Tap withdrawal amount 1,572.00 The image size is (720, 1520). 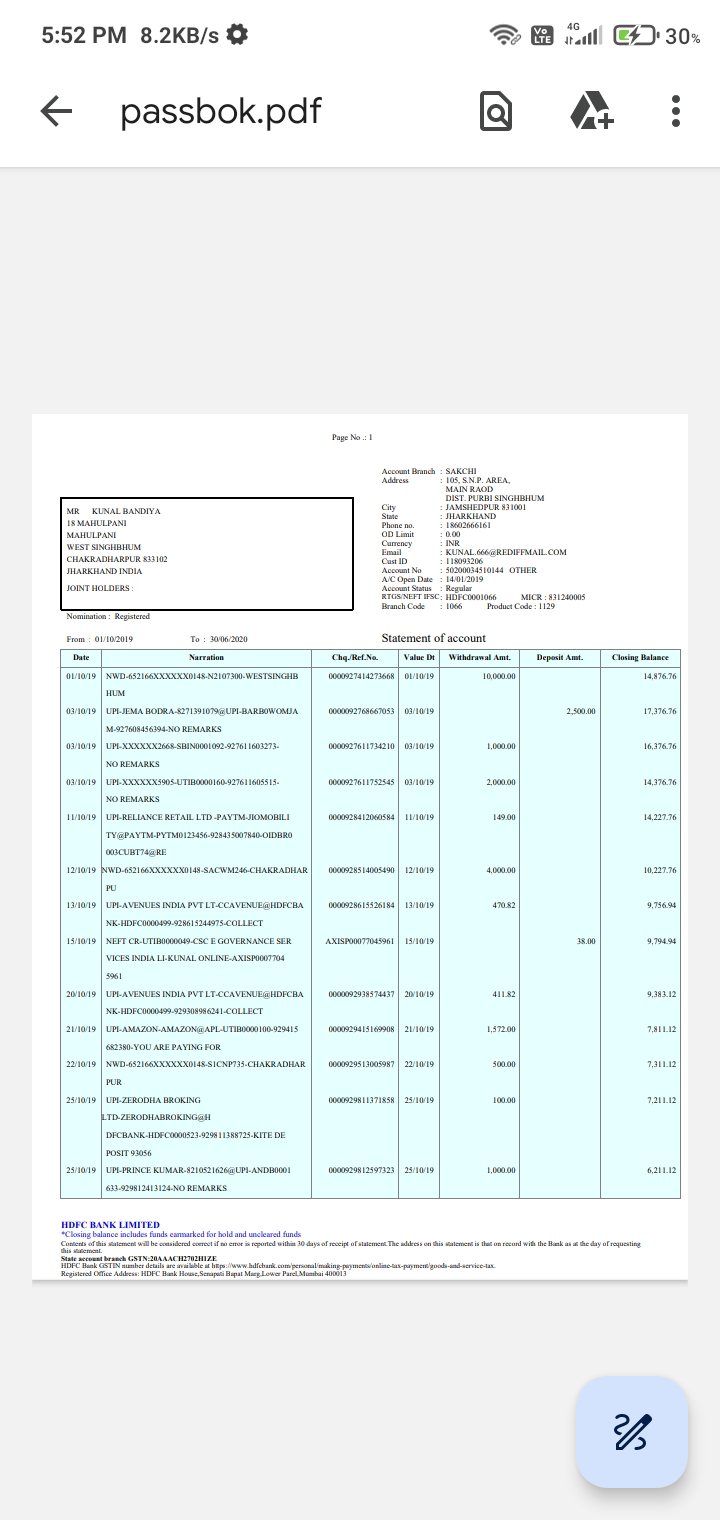click(x=501, y=1029)
